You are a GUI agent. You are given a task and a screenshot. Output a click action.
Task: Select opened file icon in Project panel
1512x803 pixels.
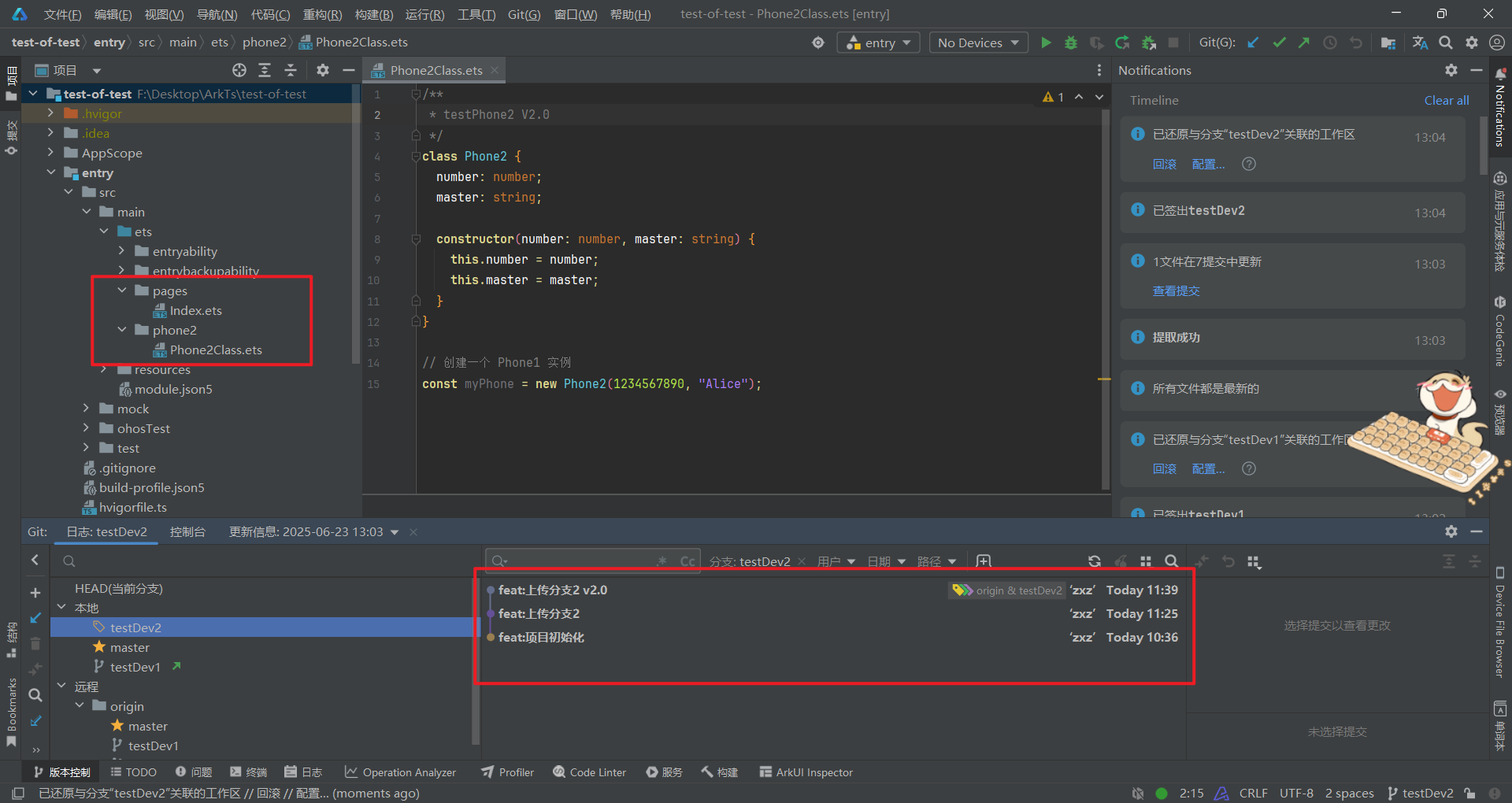click(239, 70)
